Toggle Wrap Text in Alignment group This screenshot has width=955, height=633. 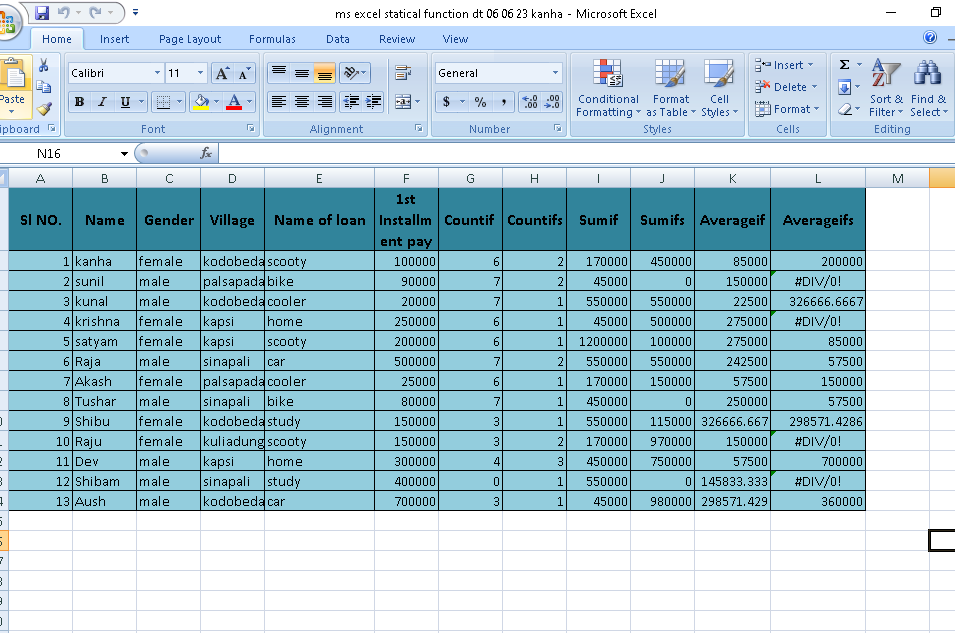click(x=403, y=73)
